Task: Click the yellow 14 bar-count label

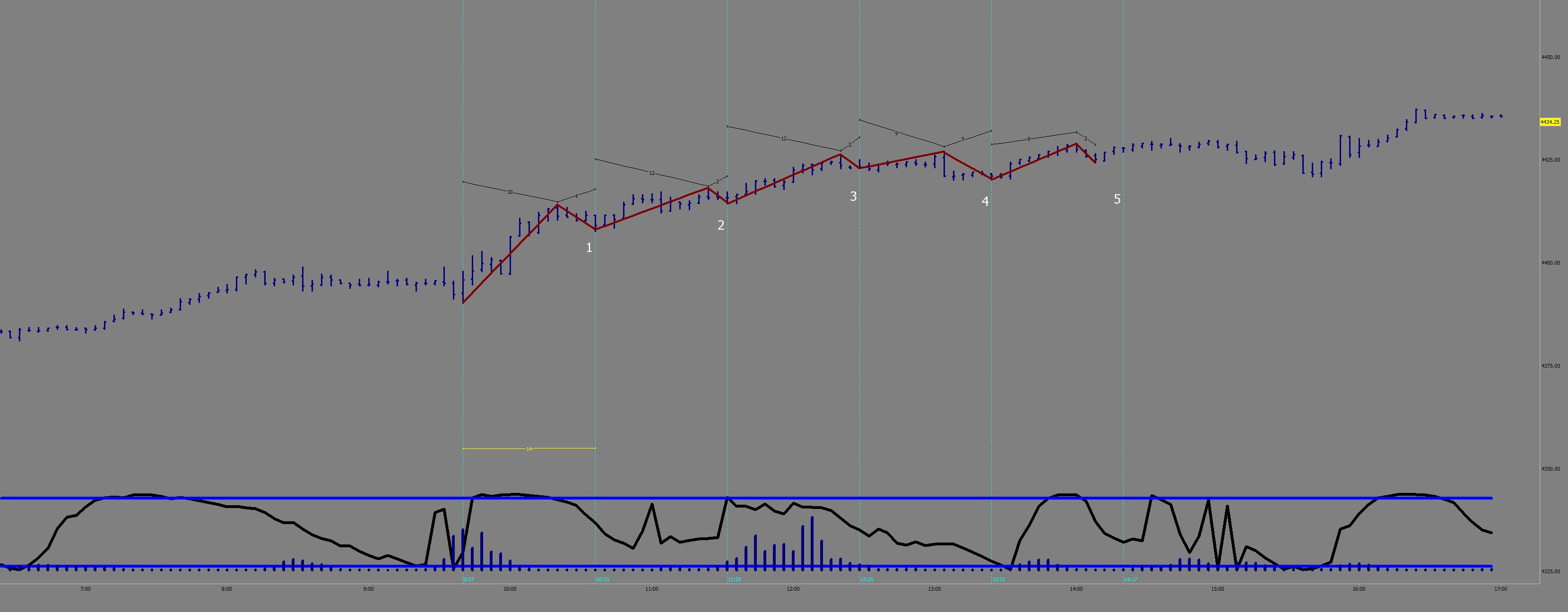Action: pyautogui.click(x=529, y=449)
